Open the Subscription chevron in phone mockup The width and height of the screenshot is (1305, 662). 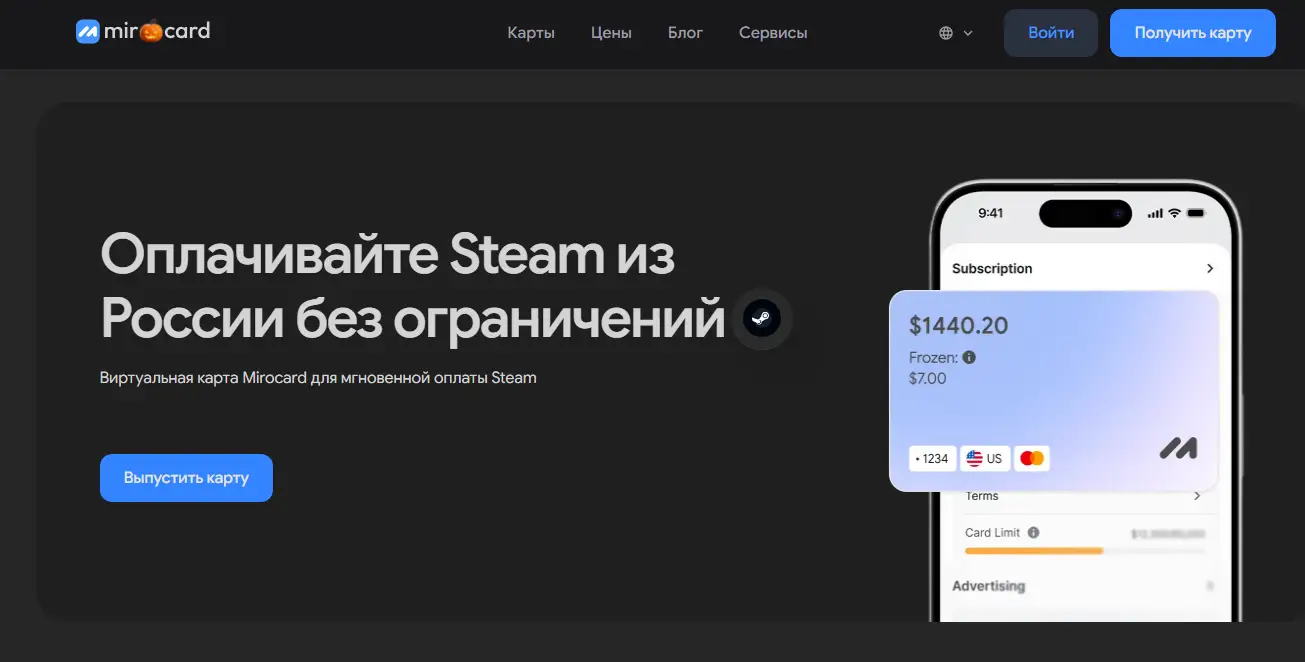[1210, 268]
